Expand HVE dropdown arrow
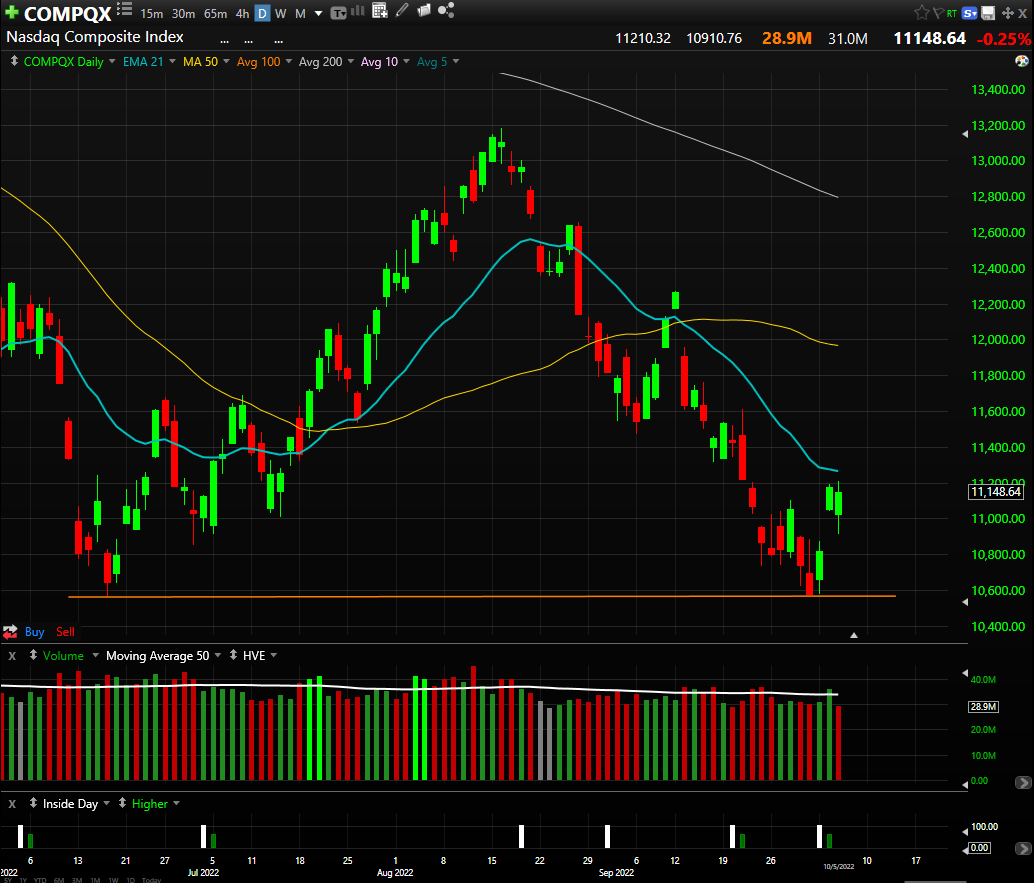This screenshot has width=1034, height=883. coord(274,655)
